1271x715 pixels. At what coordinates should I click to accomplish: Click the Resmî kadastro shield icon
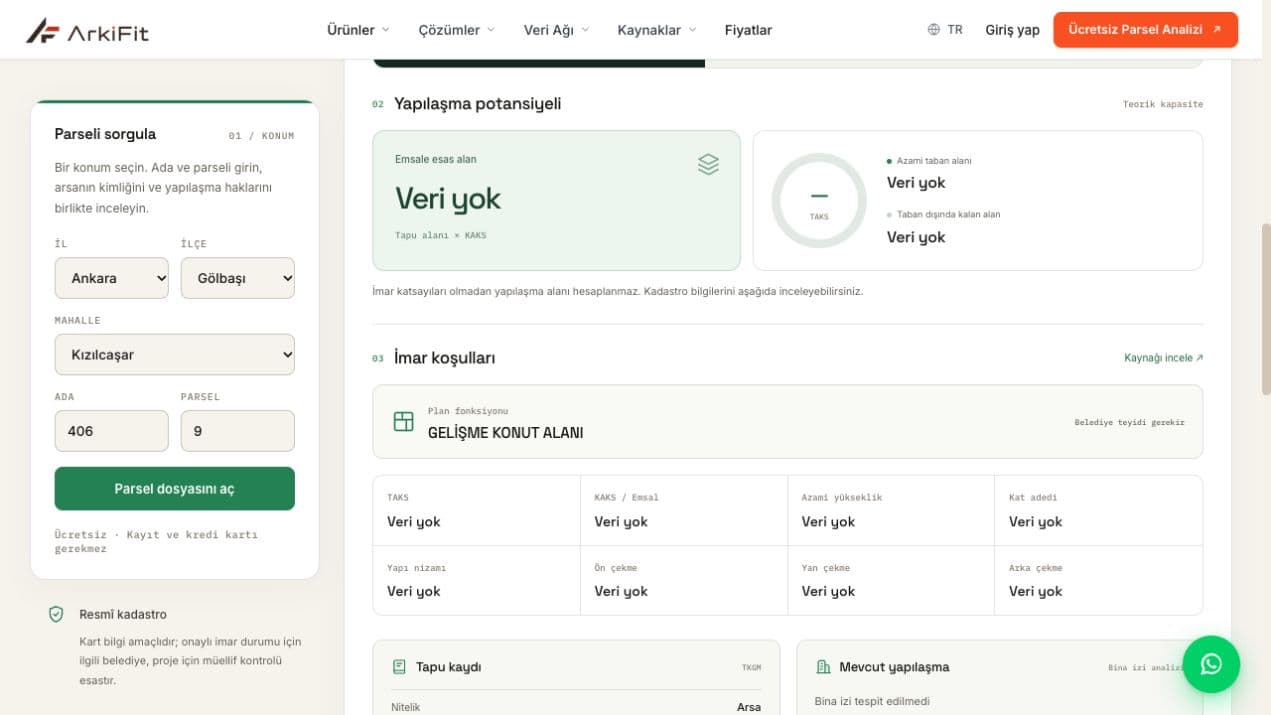(56, 614)
